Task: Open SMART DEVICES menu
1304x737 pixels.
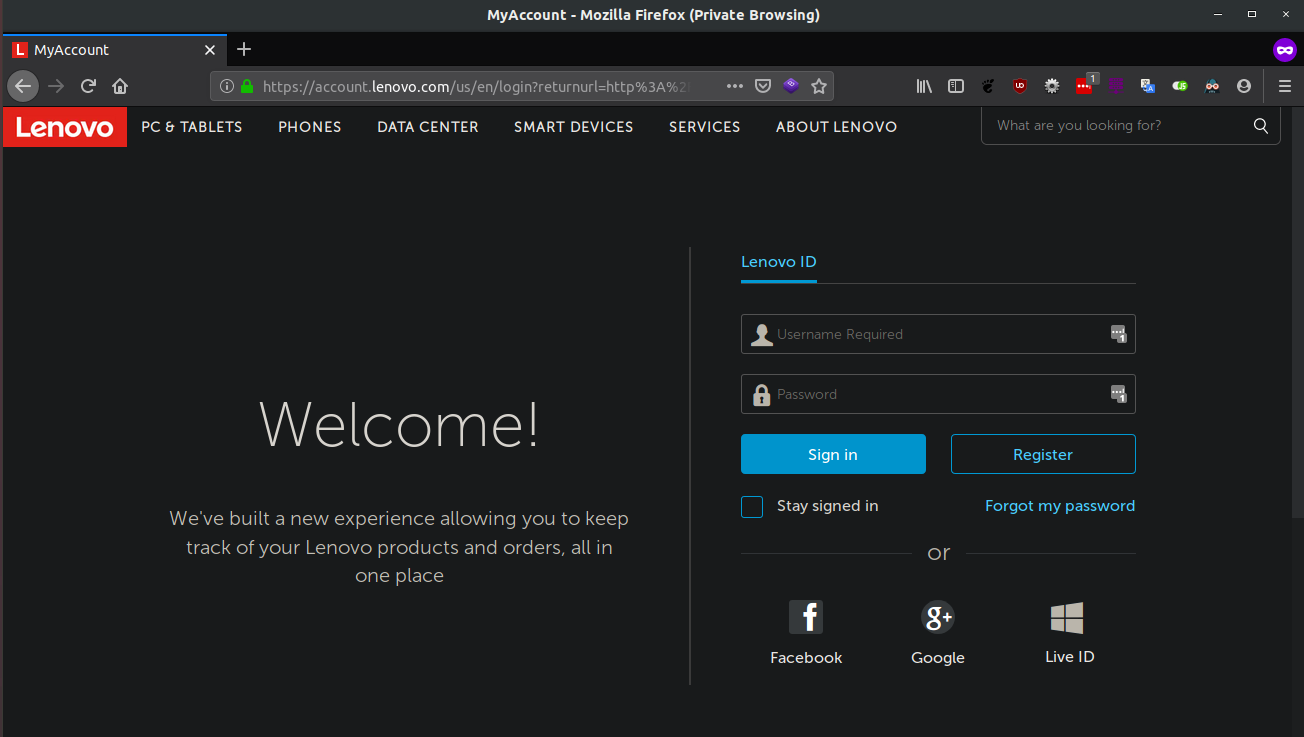Action: [574, 127]
